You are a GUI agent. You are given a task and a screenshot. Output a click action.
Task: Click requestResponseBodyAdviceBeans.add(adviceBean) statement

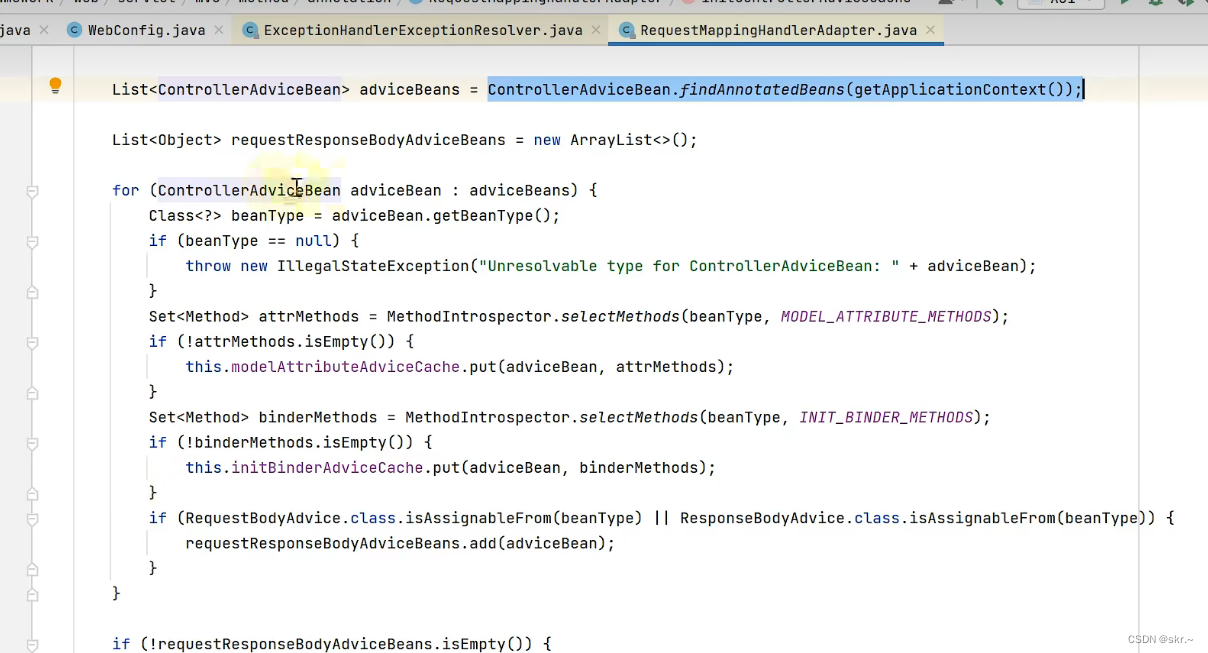pos(400,543)
